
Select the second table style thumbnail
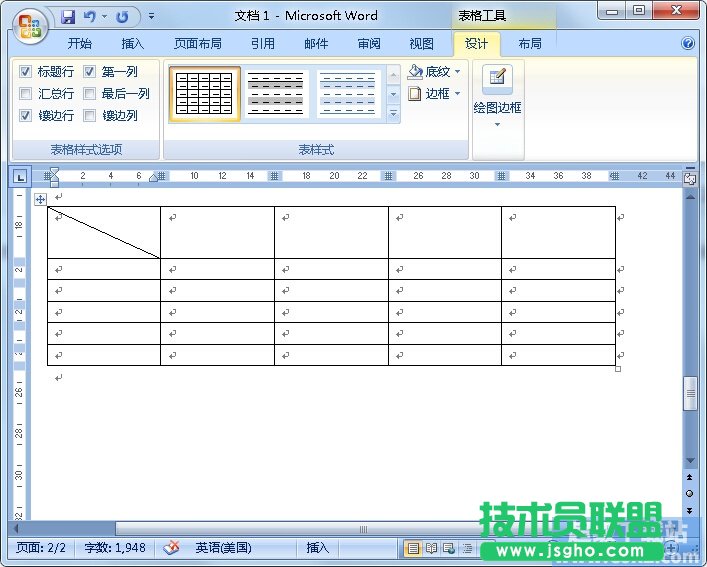(x=275, y=94)
